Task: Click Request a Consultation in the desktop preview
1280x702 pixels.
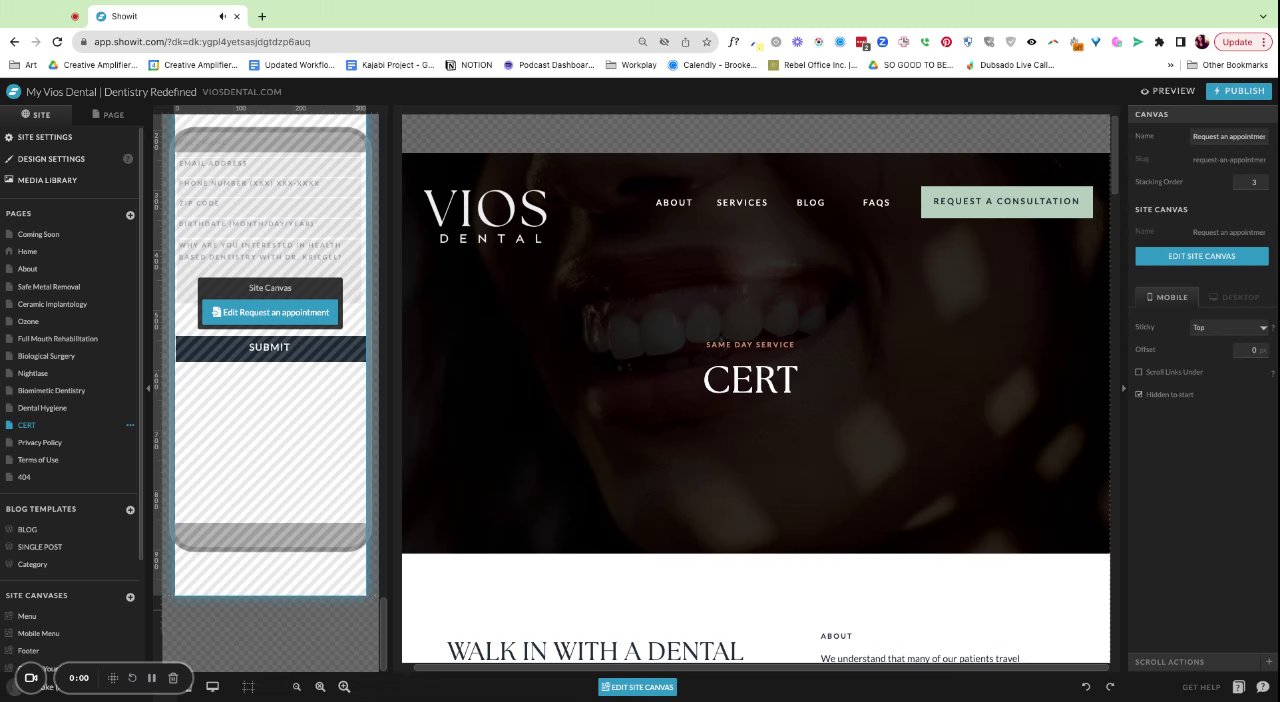Action: (1006, 201)
